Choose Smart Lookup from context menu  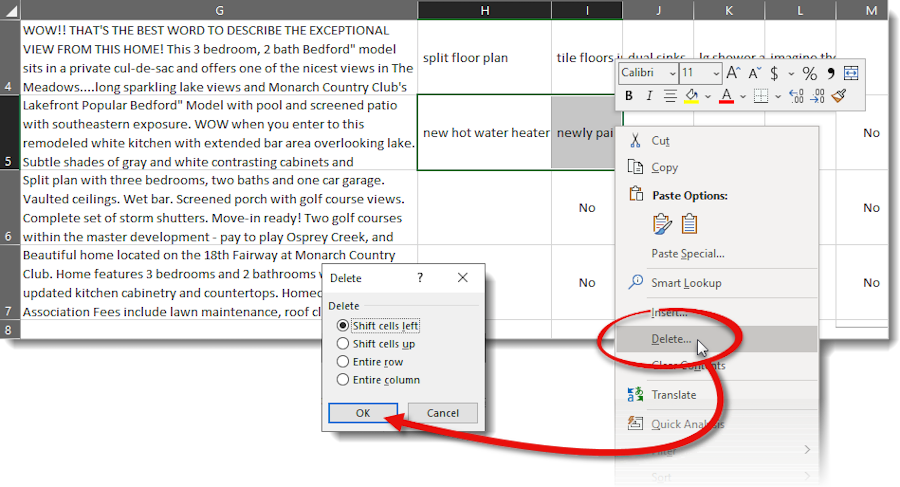click(717, 283)
